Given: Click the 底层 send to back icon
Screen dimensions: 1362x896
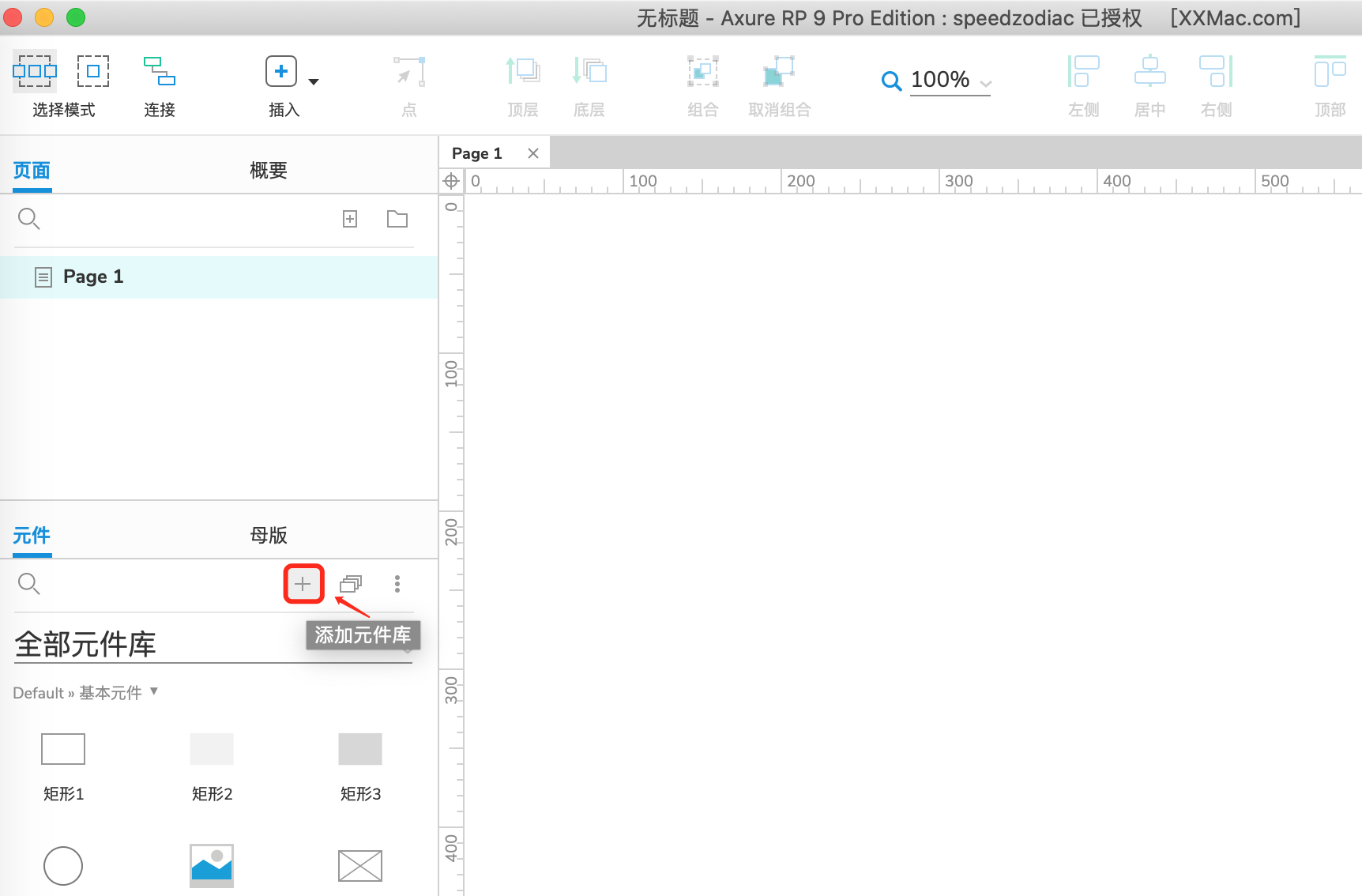Looking at the screenshot, I should click(x=589, y=71).
